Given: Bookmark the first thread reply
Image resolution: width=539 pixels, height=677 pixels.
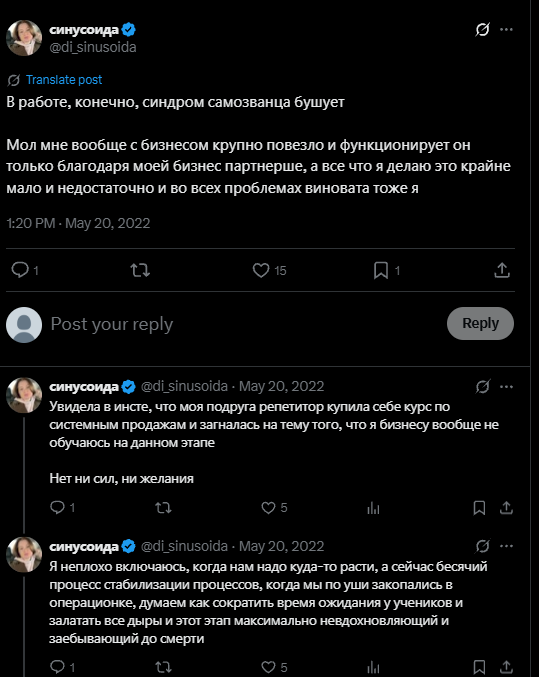Looking at the screenshot, I should [x=479, y=508].
